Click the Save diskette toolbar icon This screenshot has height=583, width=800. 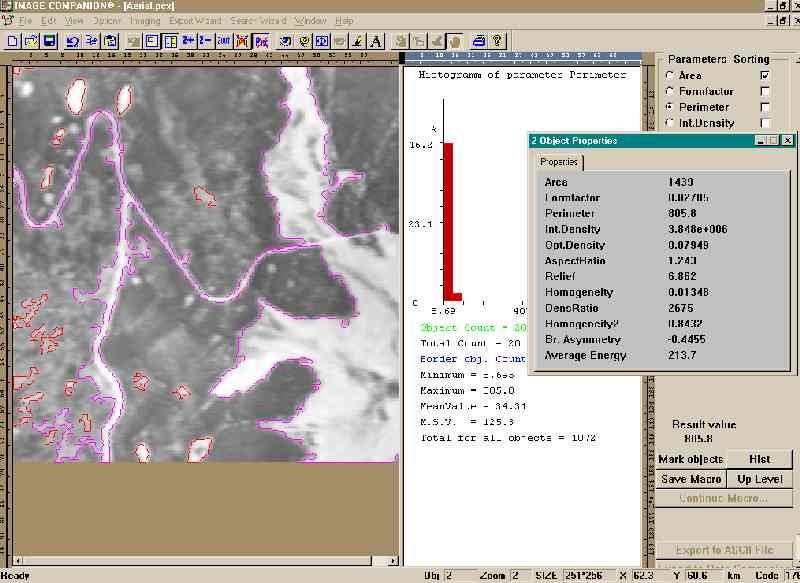(x=48, y=41)
